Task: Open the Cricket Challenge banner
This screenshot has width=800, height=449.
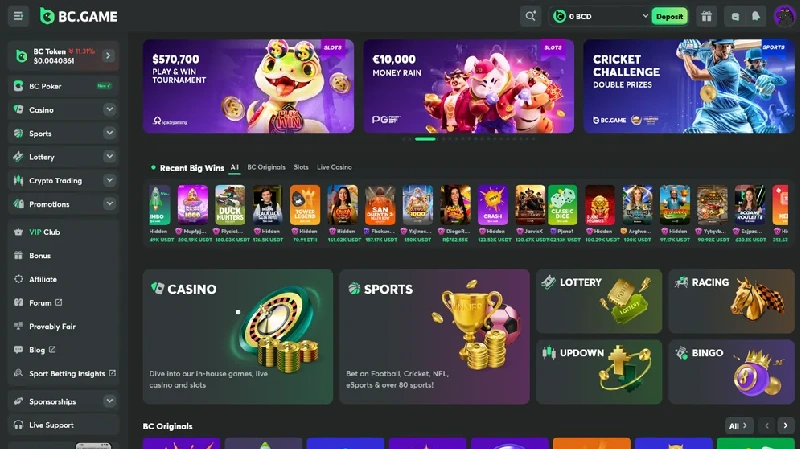Action: tap(689, 86)
